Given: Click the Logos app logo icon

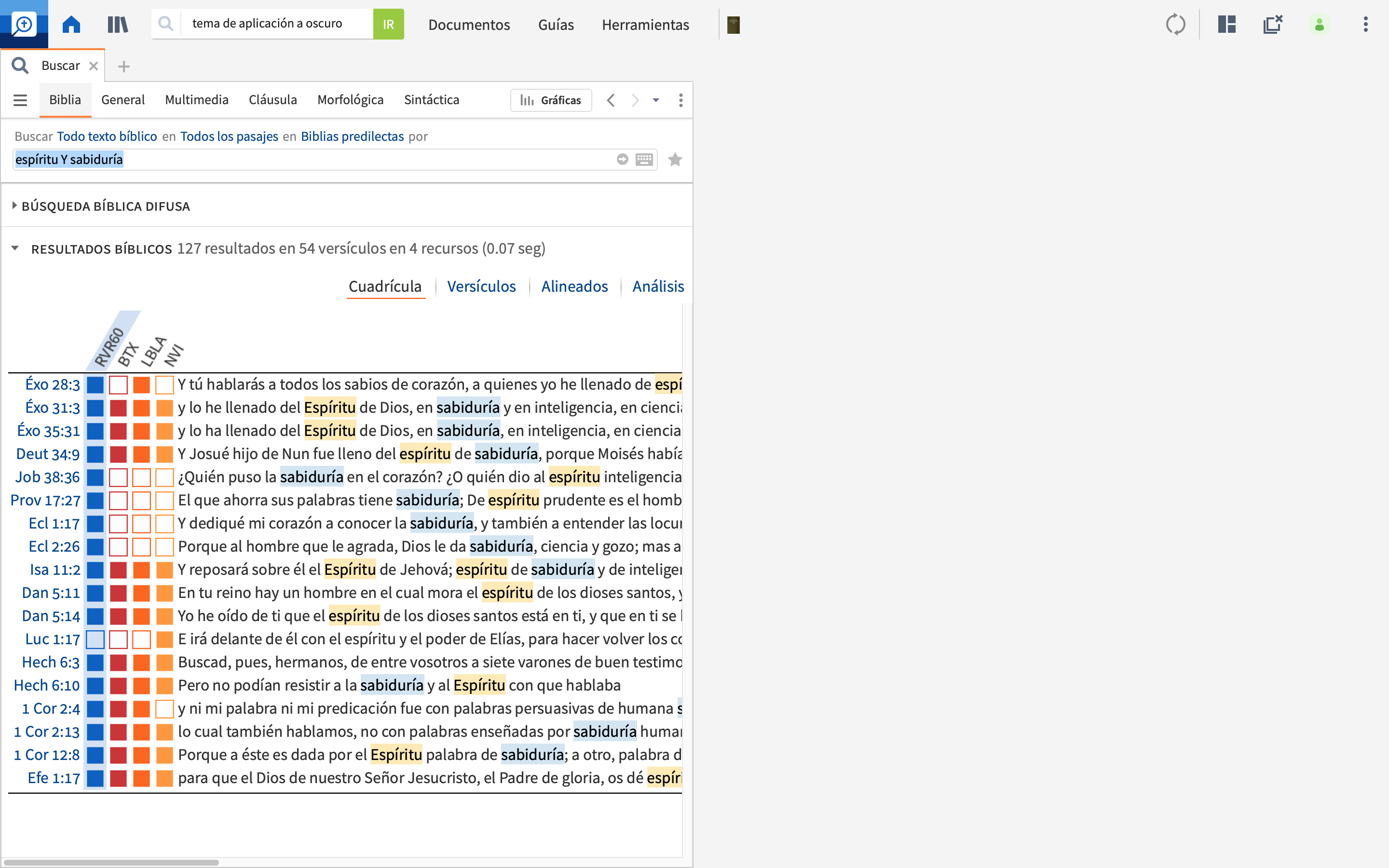Looking at the screenshot, I should (24, 24).
